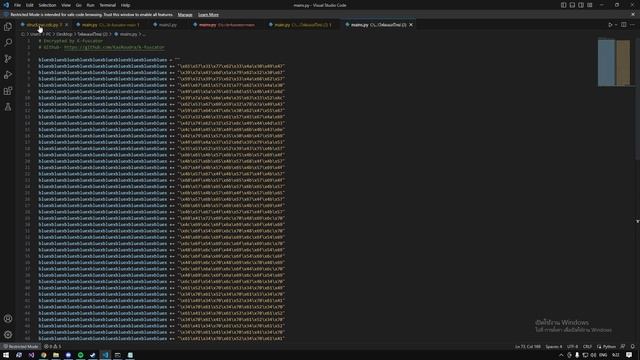The height and width of the screenshot is (360, 640).
Task: Open the Manage gear icon
Action: coord(8,335)
